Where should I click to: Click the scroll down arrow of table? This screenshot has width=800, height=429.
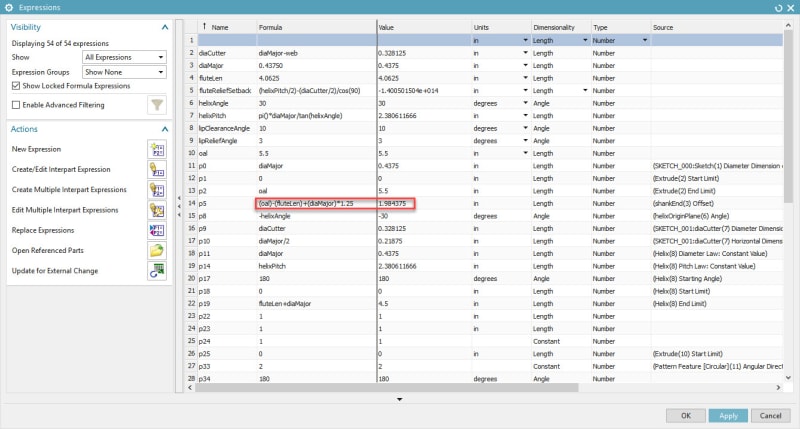tap(788, 378)
